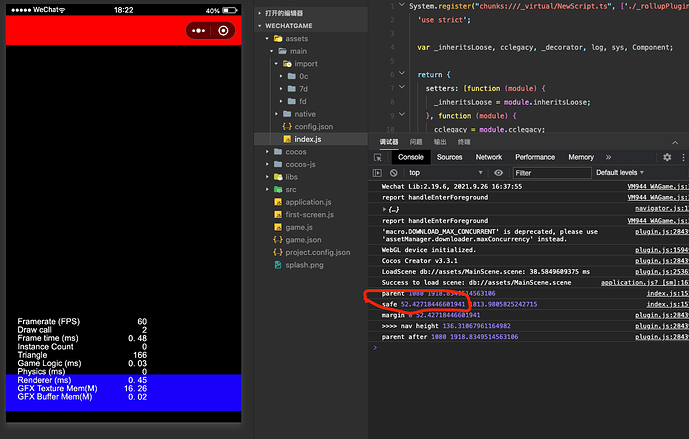
Task: Open the top context dropdown
Action: [x=446, y=173]
